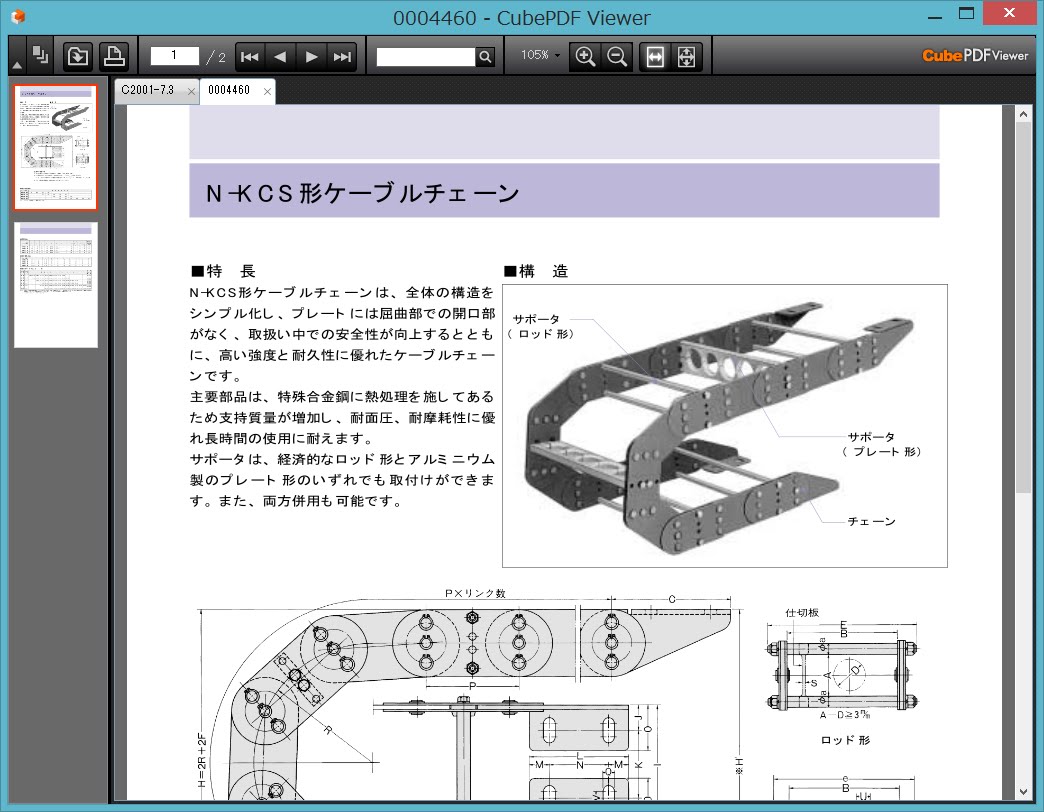Screen dimensions: 1044x812
Task: Click the P×リンク数 dimension label
Action: tap(475, 593)
